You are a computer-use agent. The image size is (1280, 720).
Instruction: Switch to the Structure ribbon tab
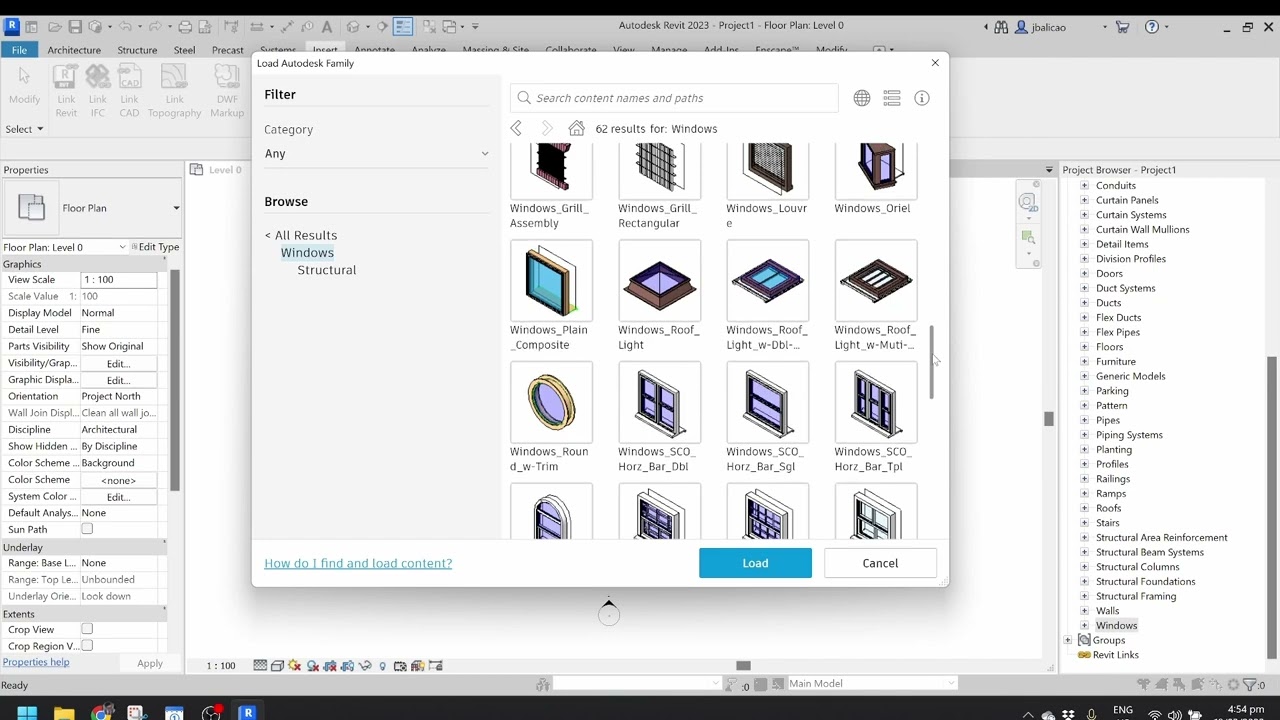tap(137, 50)
